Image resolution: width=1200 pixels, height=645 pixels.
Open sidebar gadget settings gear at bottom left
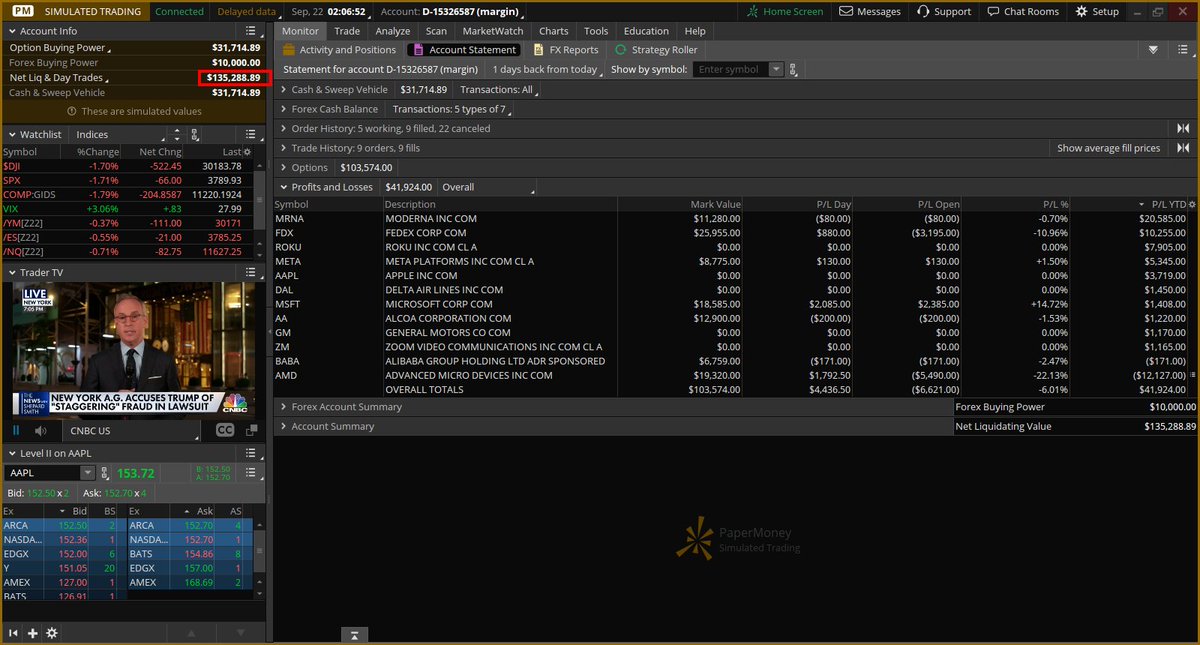click(x=52, y=633)
